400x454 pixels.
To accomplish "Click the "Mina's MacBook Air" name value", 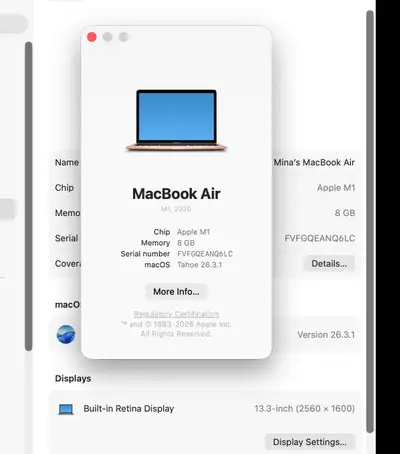I will point(314,162).
